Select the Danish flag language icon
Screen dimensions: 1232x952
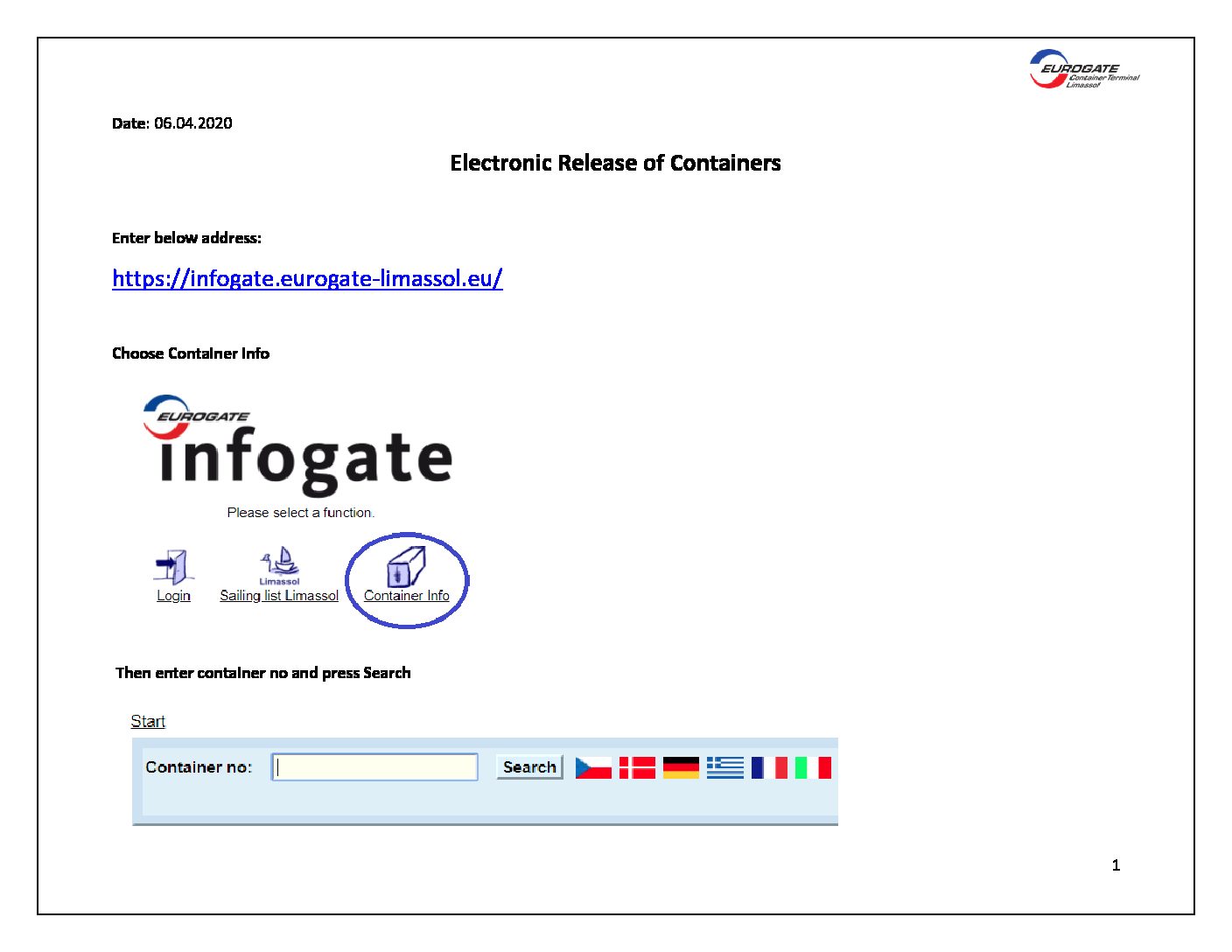point(637,767)
